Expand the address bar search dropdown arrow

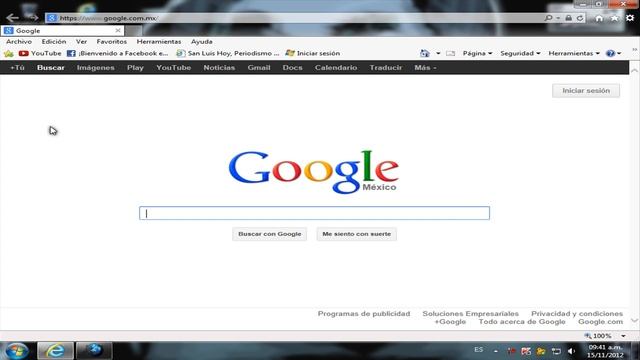click(x=558, y=18)
